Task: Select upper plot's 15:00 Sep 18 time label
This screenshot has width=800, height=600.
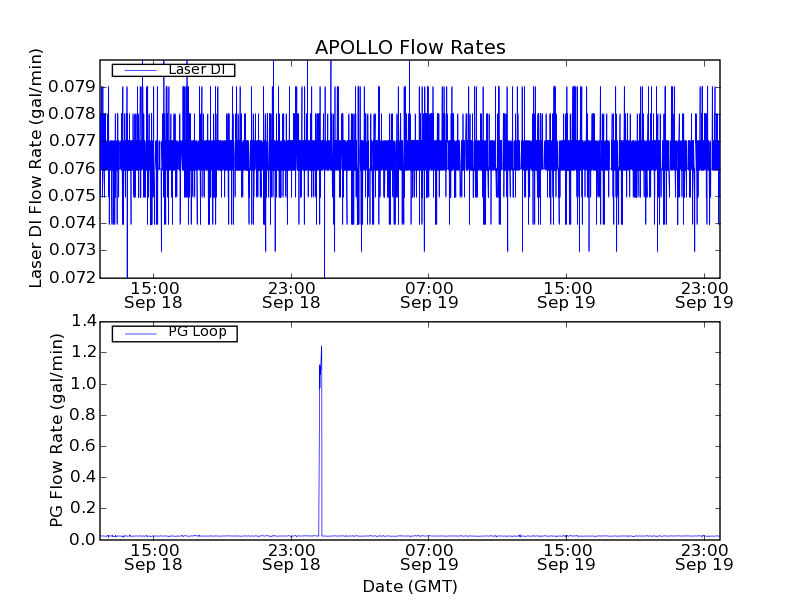Action: click(153, 294)
